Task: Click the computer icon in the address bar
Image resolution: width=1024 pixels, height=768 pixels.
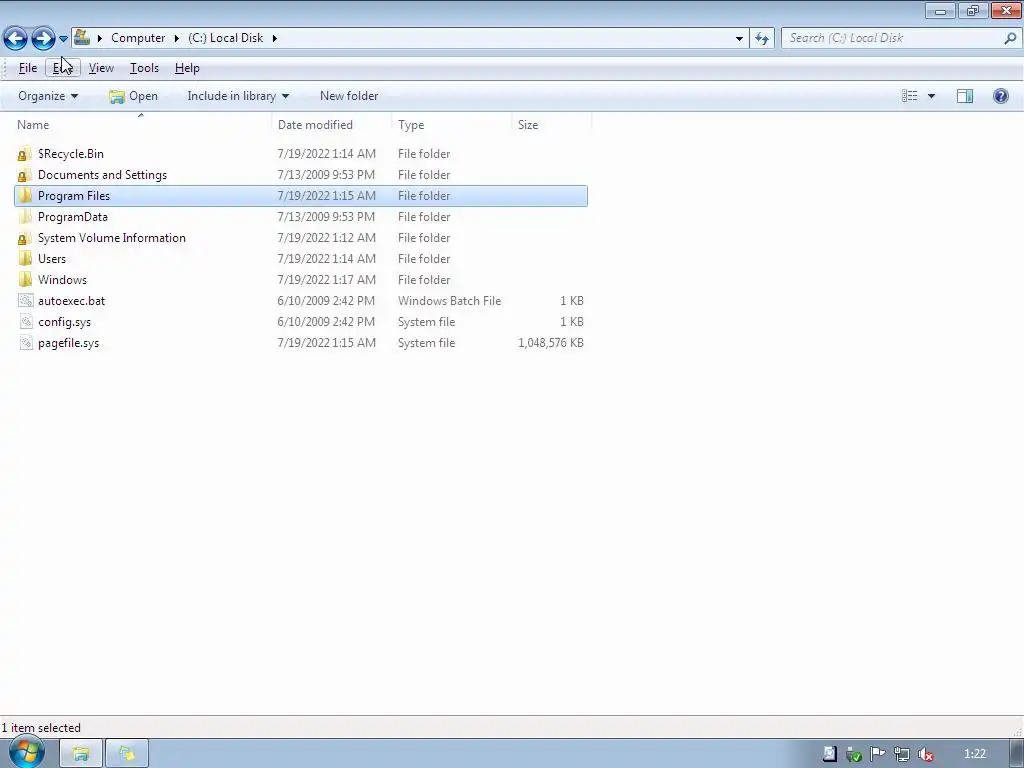Action: click(82, 37)
